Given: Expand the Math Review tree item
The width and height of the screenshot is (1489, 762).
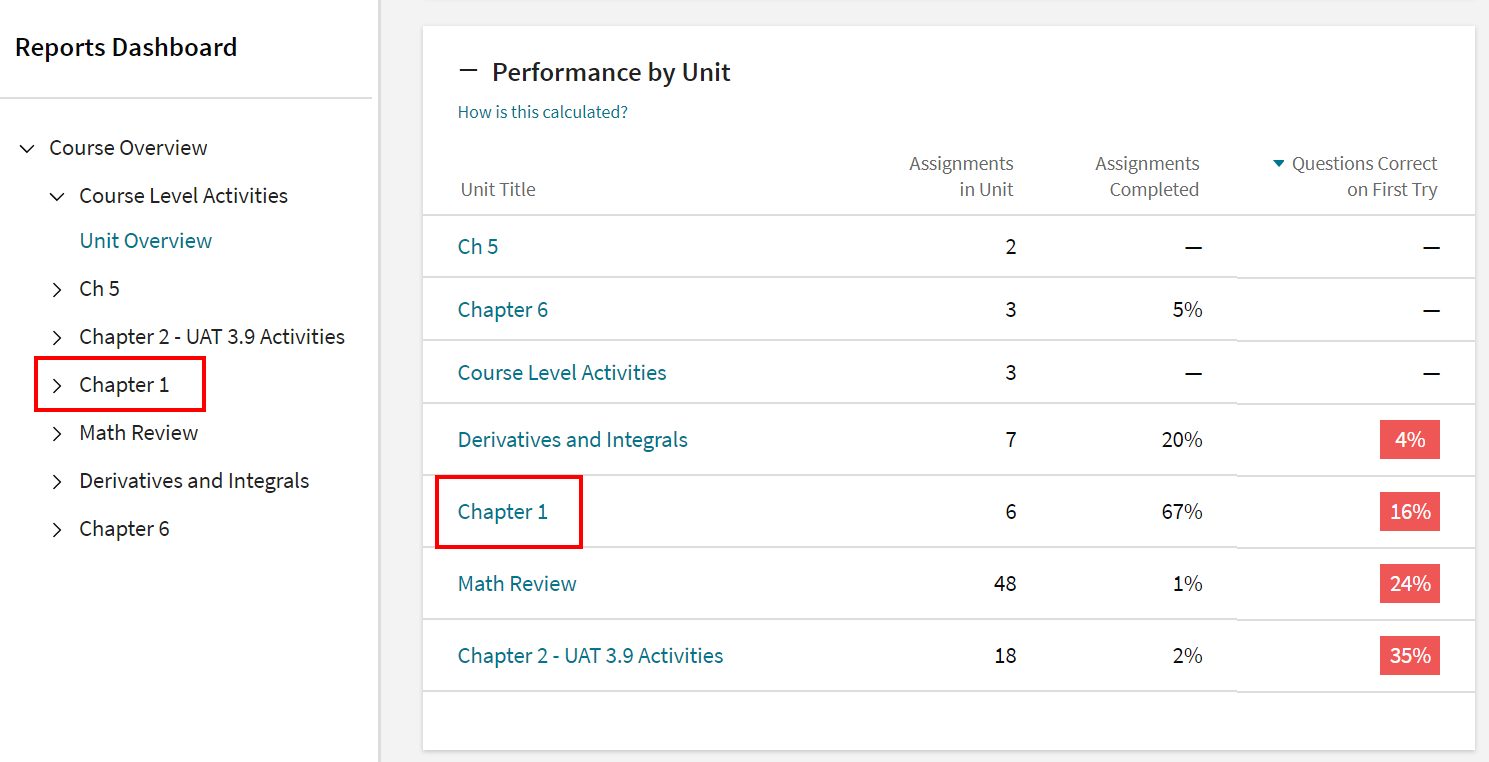Looking at the screenshot, I should (x=57, y=432).
